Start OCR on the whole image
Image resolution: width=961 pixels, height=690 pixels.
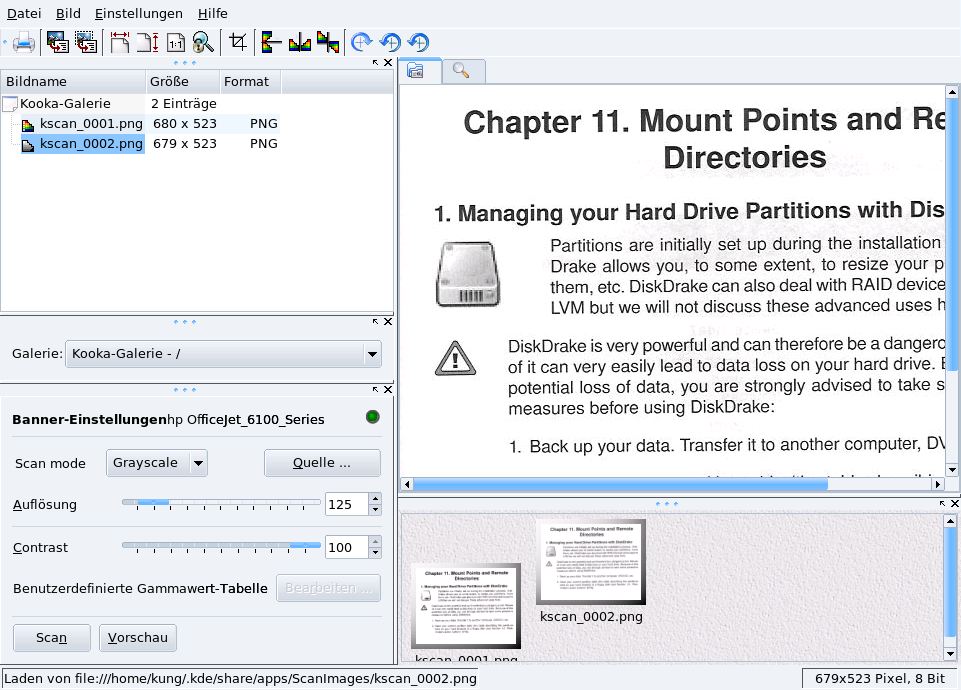pos(57,42)
